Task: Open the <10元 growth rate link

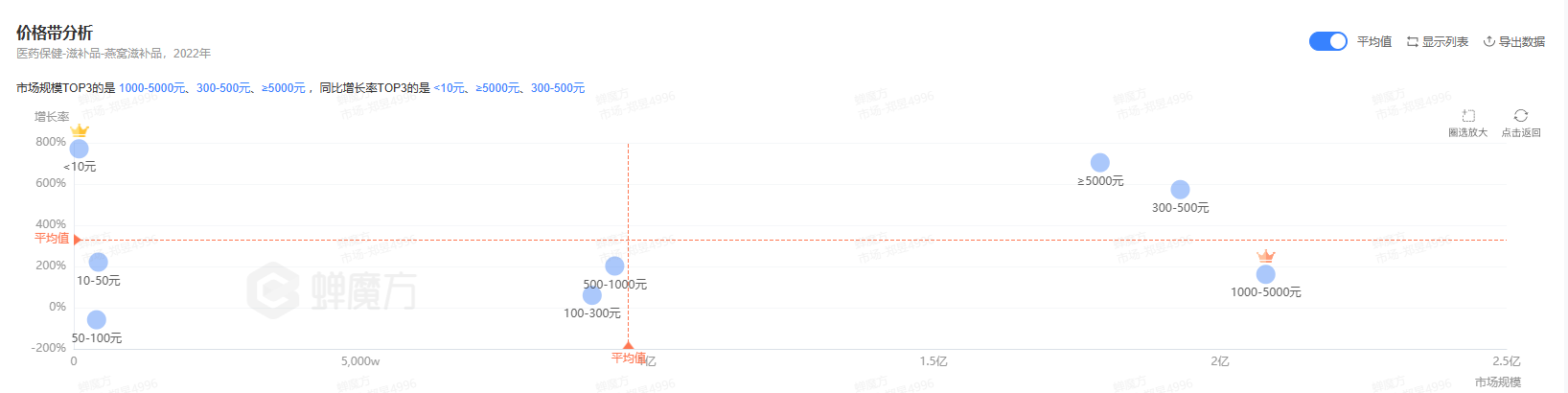Action: [449, 88]
